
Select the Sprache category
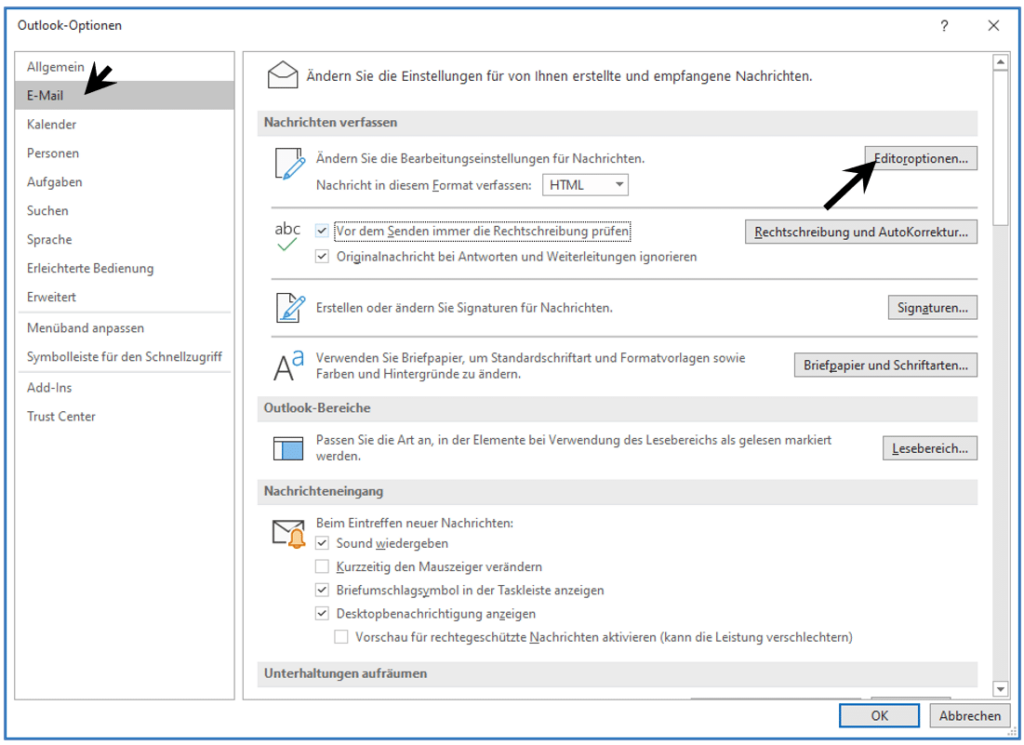pos(50,239)
